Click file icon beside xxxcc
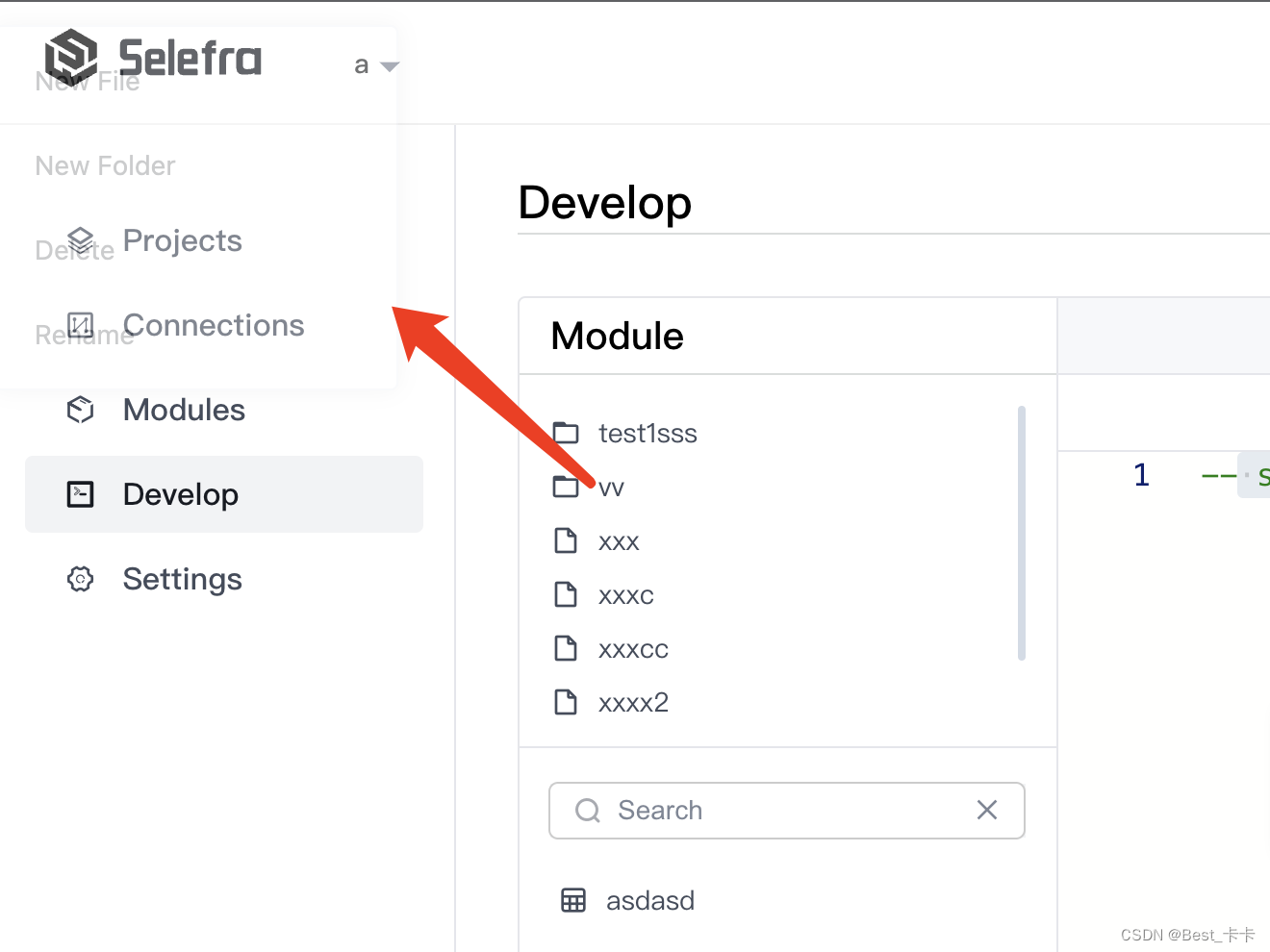 click(566, 648)
